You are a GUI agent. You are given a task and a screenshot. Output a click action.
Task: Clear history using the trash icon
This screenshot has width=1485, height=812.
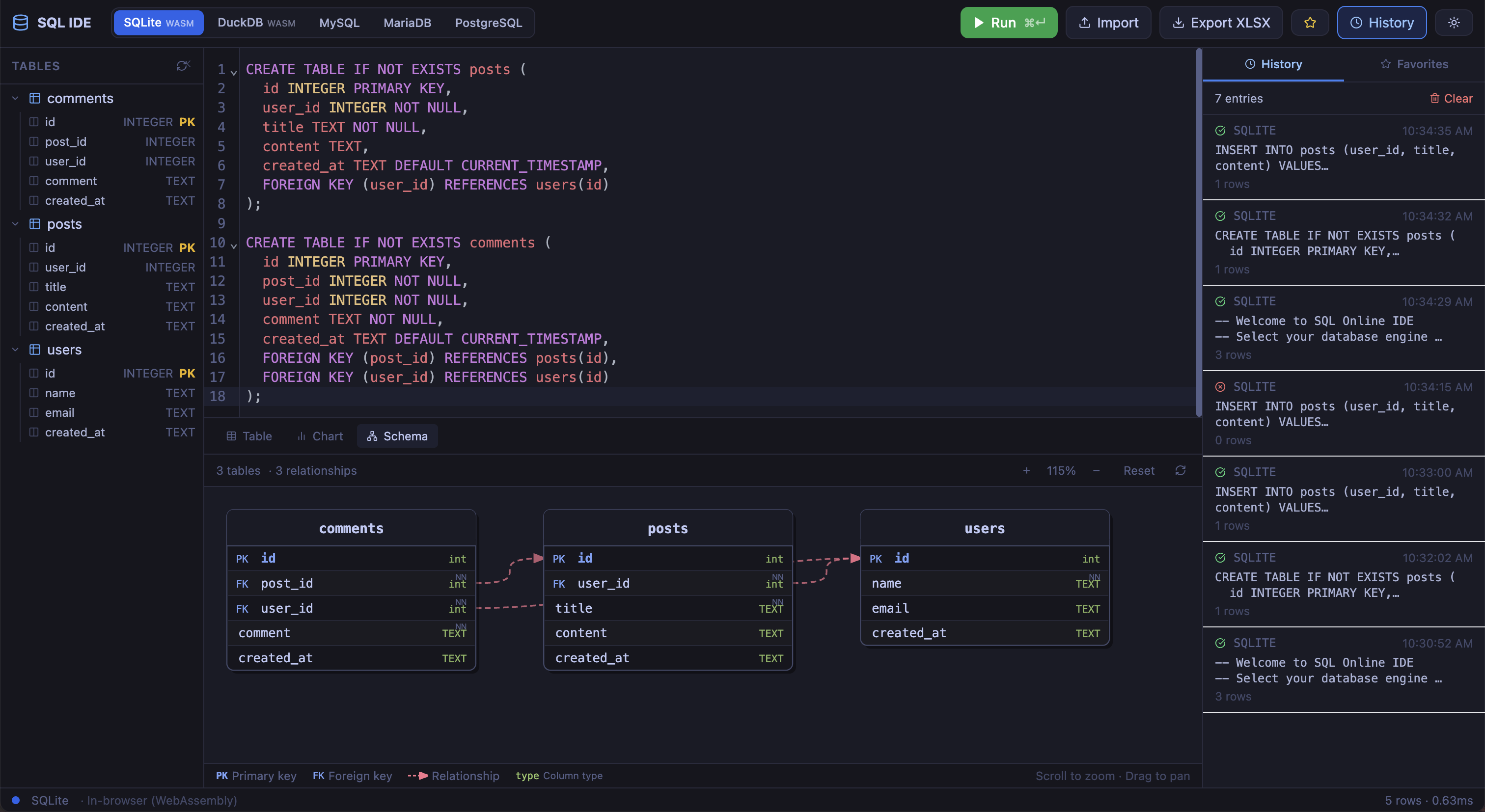click(1451, 99)
